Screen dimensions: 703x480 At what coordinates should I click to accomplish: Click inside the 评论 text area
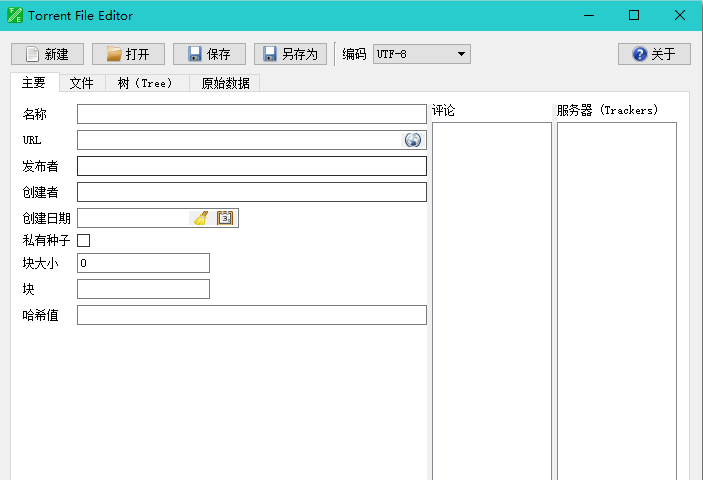coord(492,301)
